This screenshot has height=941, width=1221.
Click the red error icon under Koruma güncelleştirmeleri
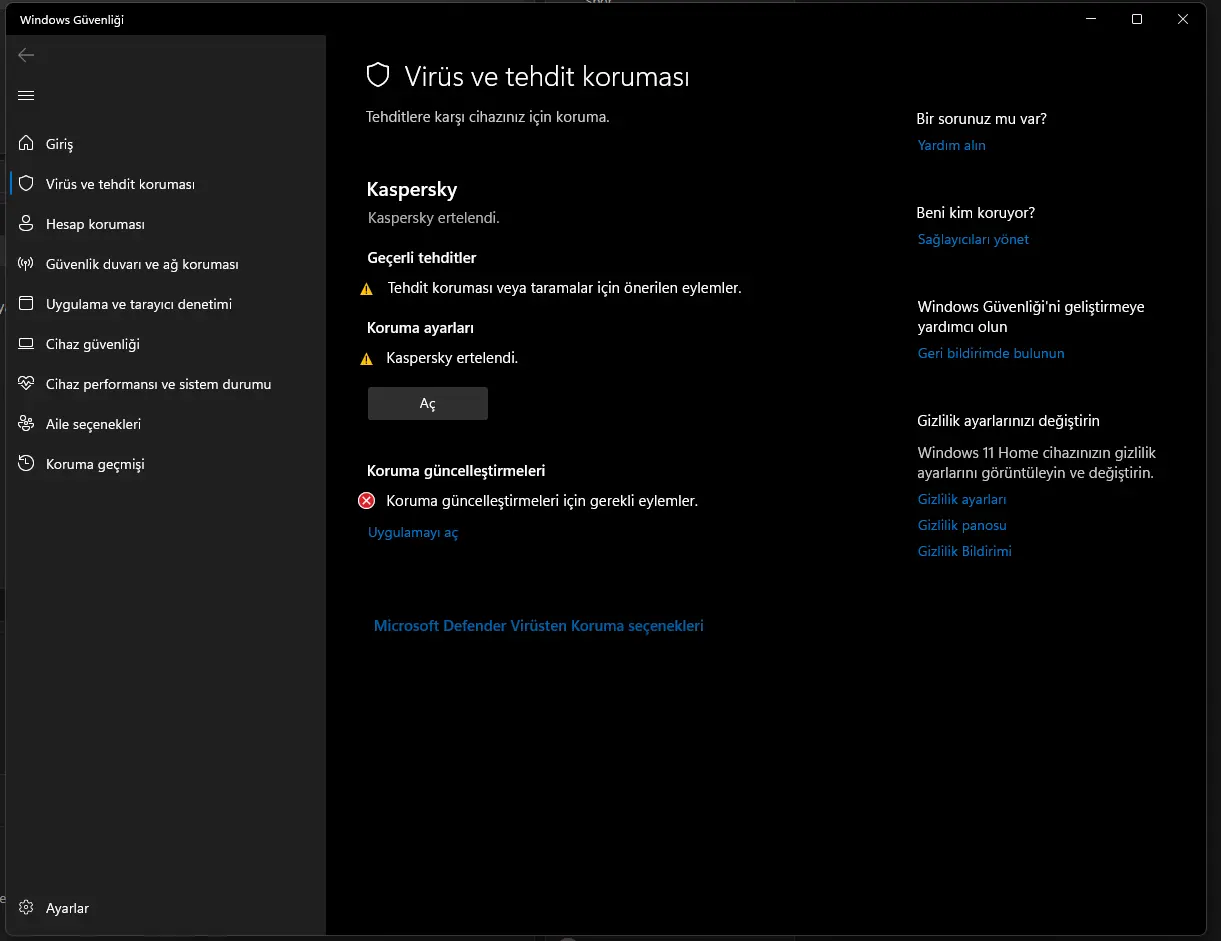(367, 500)
